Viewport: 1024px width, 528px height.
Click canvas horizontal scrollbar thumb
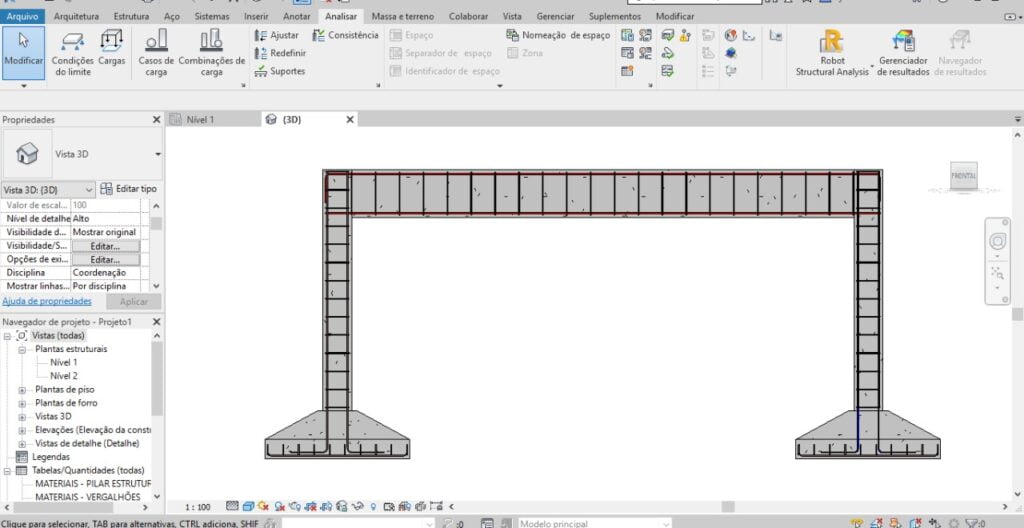click(x=728, y=506)
